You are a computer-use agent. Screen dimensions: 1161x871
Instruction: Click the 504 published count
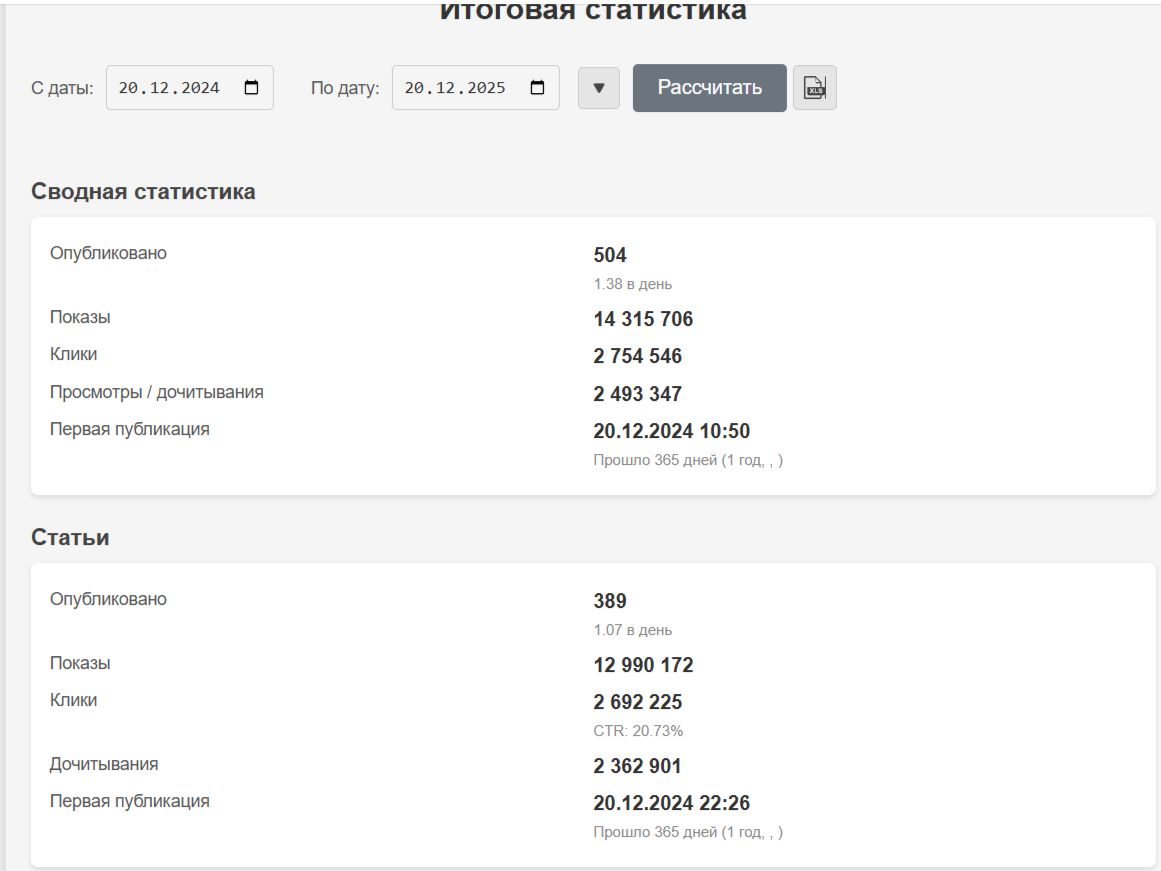(610, 255)
